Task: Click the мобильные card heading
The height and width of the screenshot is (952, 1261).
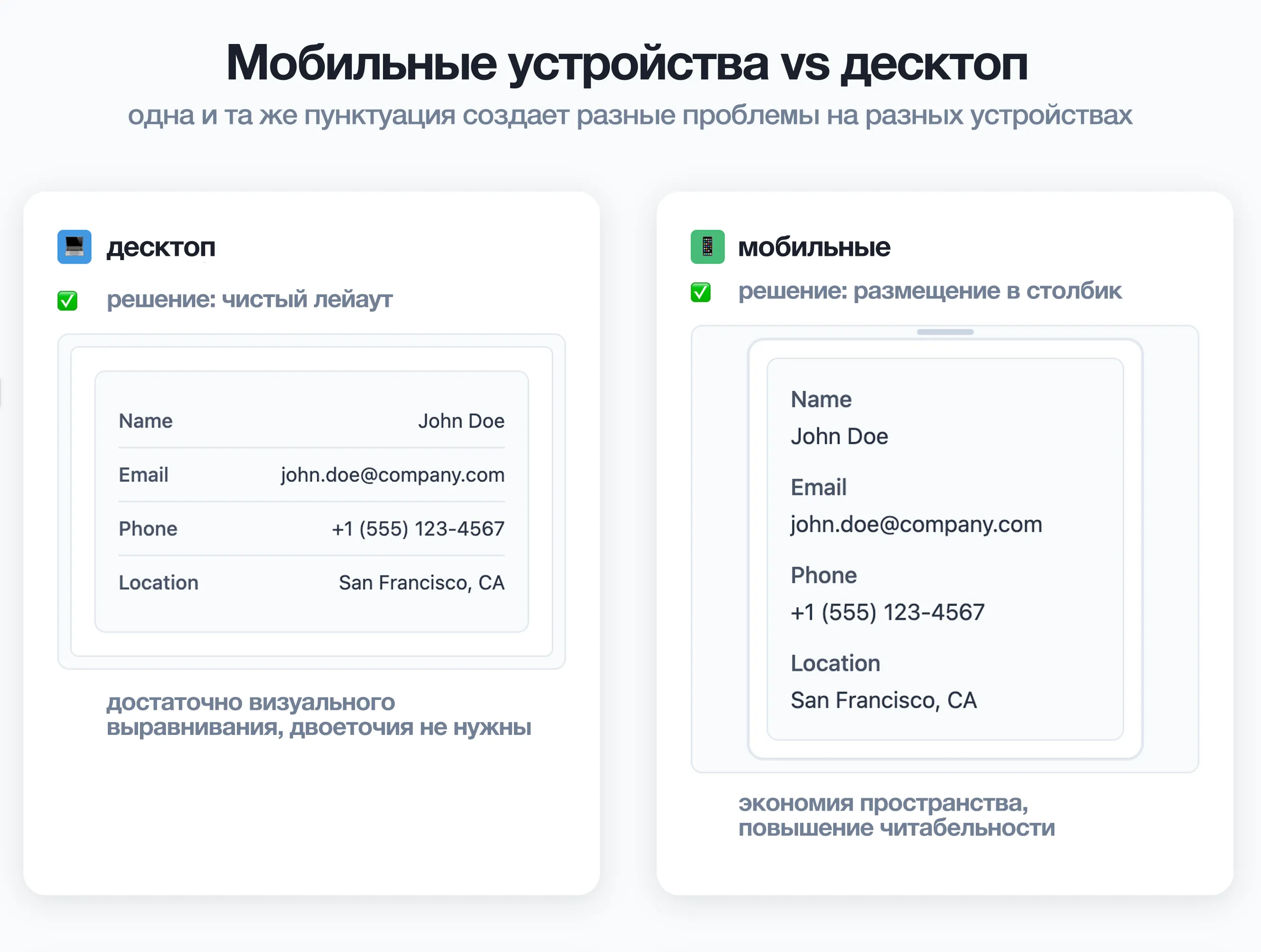Action: [x=814, y=247]
